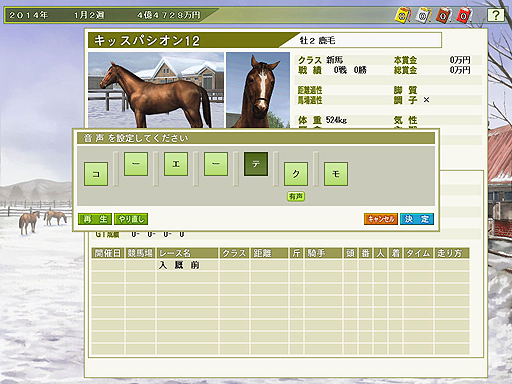Select the エ sound tile
Viewport: 512px width, 384px height.
176,164
